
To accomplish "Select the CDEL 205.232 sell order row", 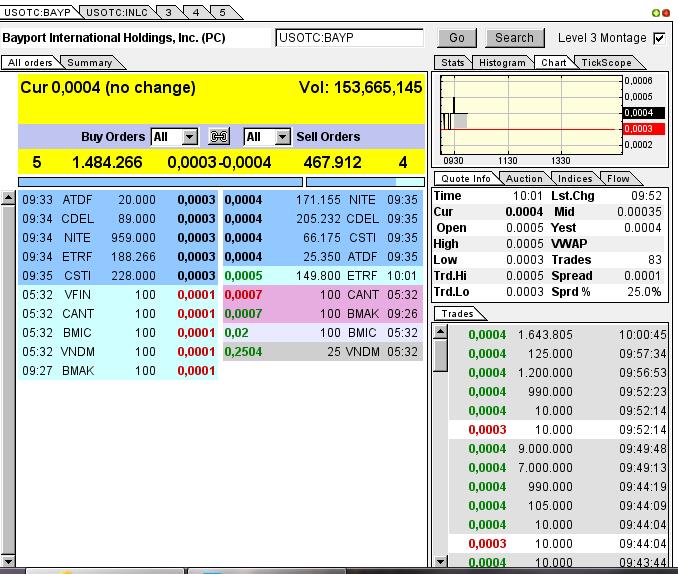I will 323,219.
